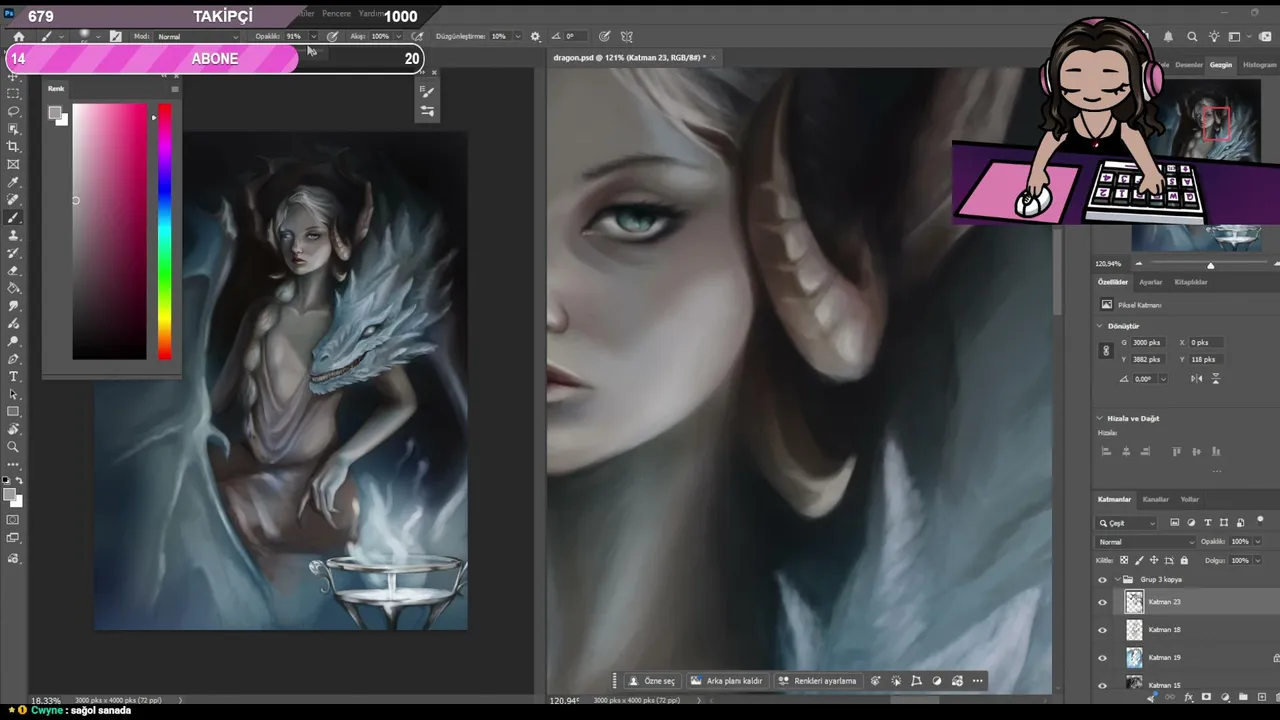1280x720 pixels.
Task: Open the Akış 100% dropdown arrow
Action: click(399, 37)
